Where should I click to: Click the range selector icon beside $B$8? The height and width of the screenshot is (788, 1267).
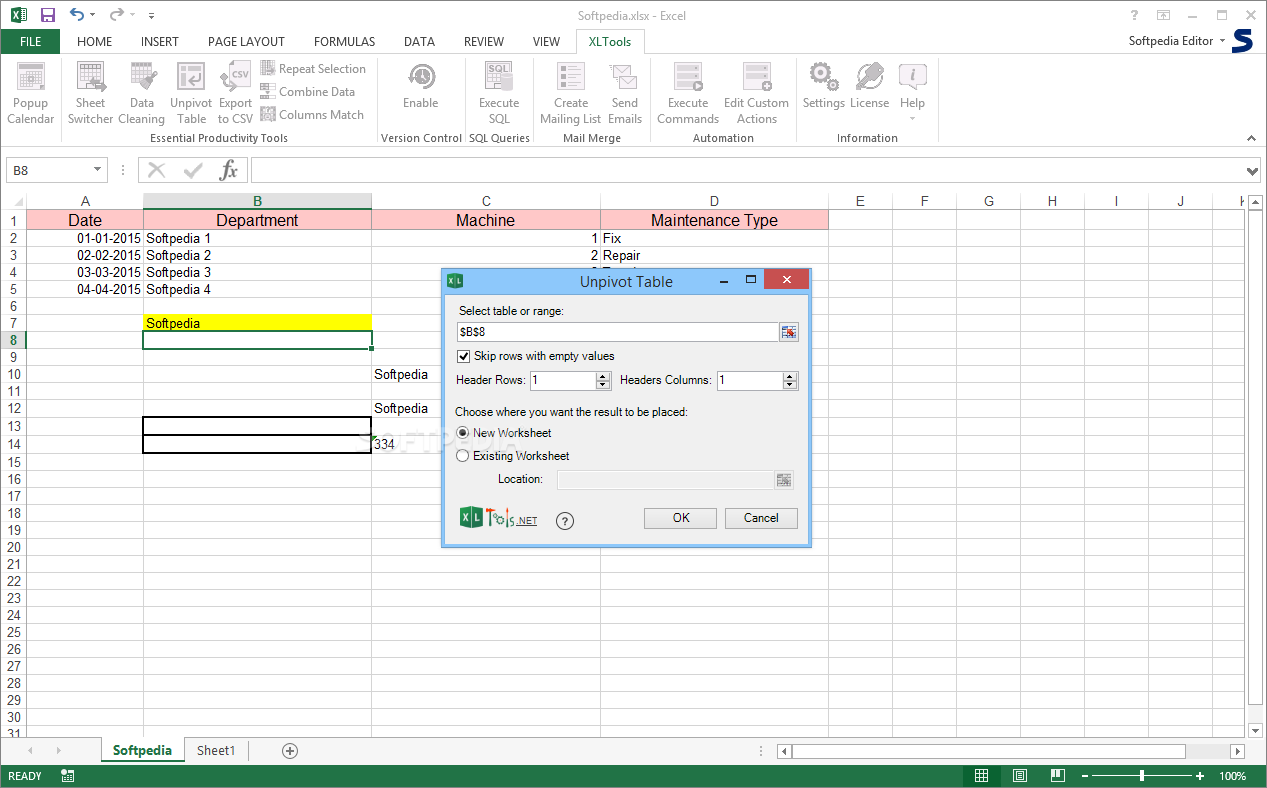789,332
